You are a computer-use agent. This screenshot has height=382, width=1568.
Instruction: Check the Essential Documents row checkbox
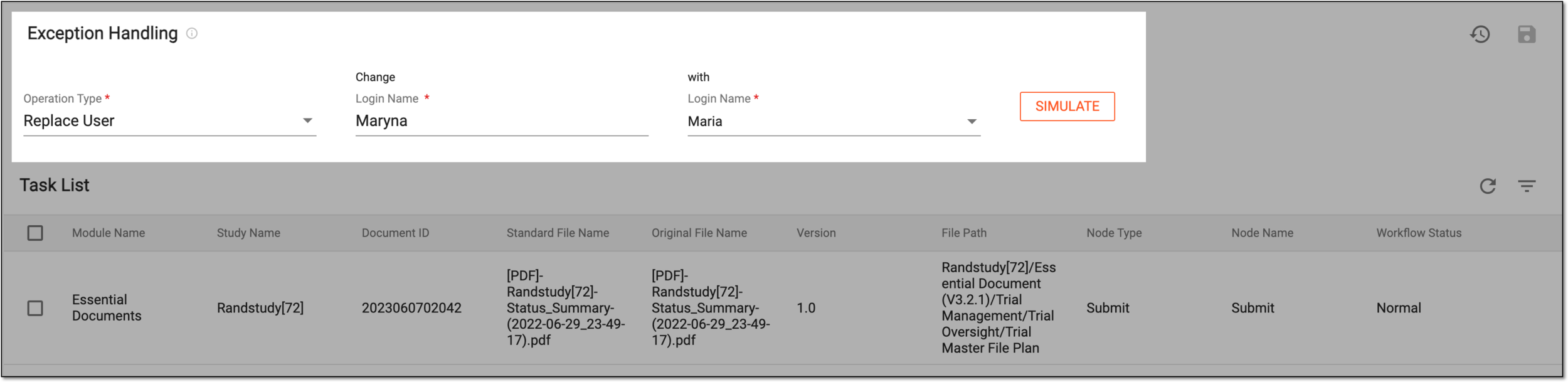[35, 308]
